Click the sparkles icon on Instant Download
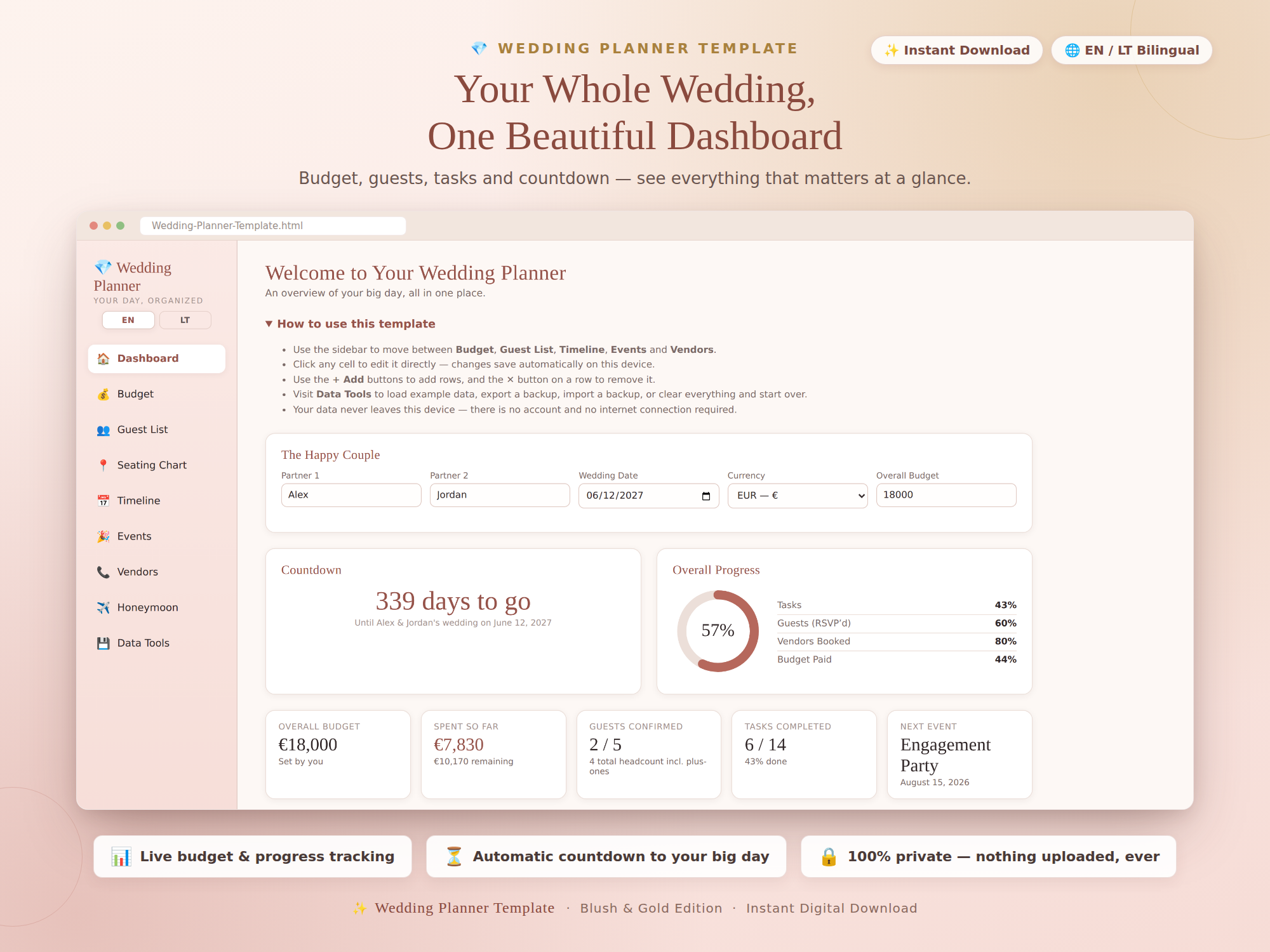1270x952 pixels. click(892, 50)
